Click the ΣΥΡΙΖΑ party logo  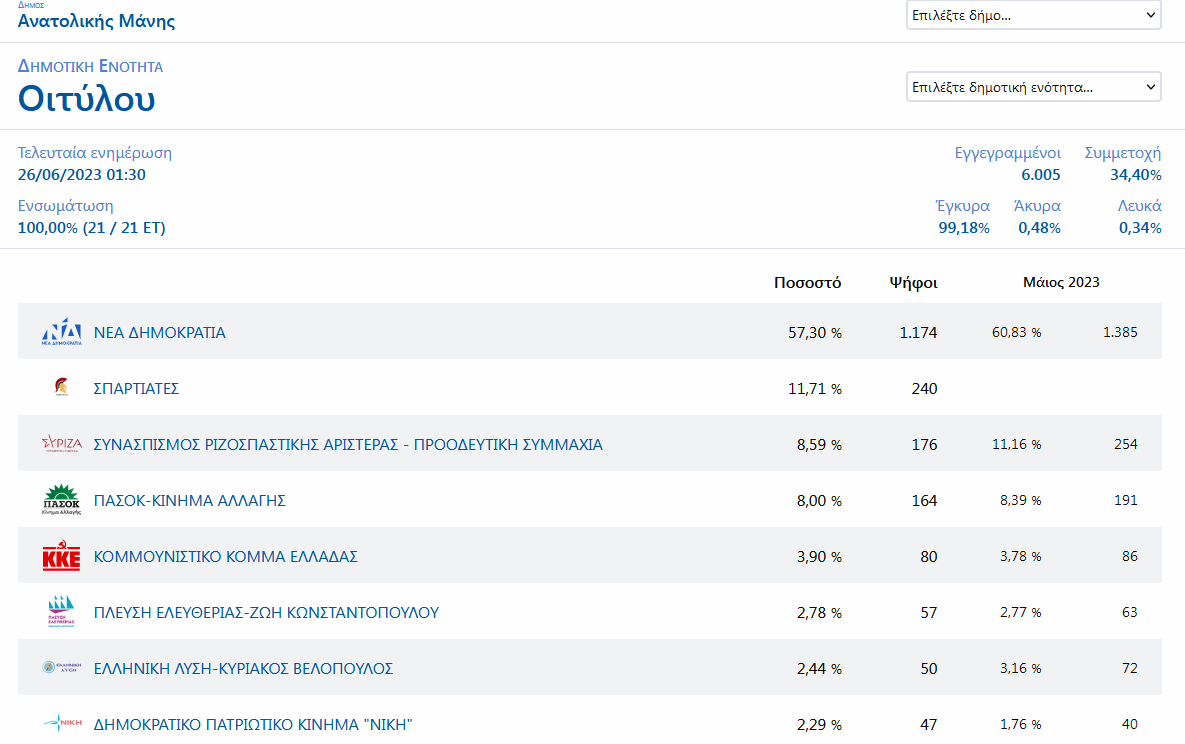61,444
